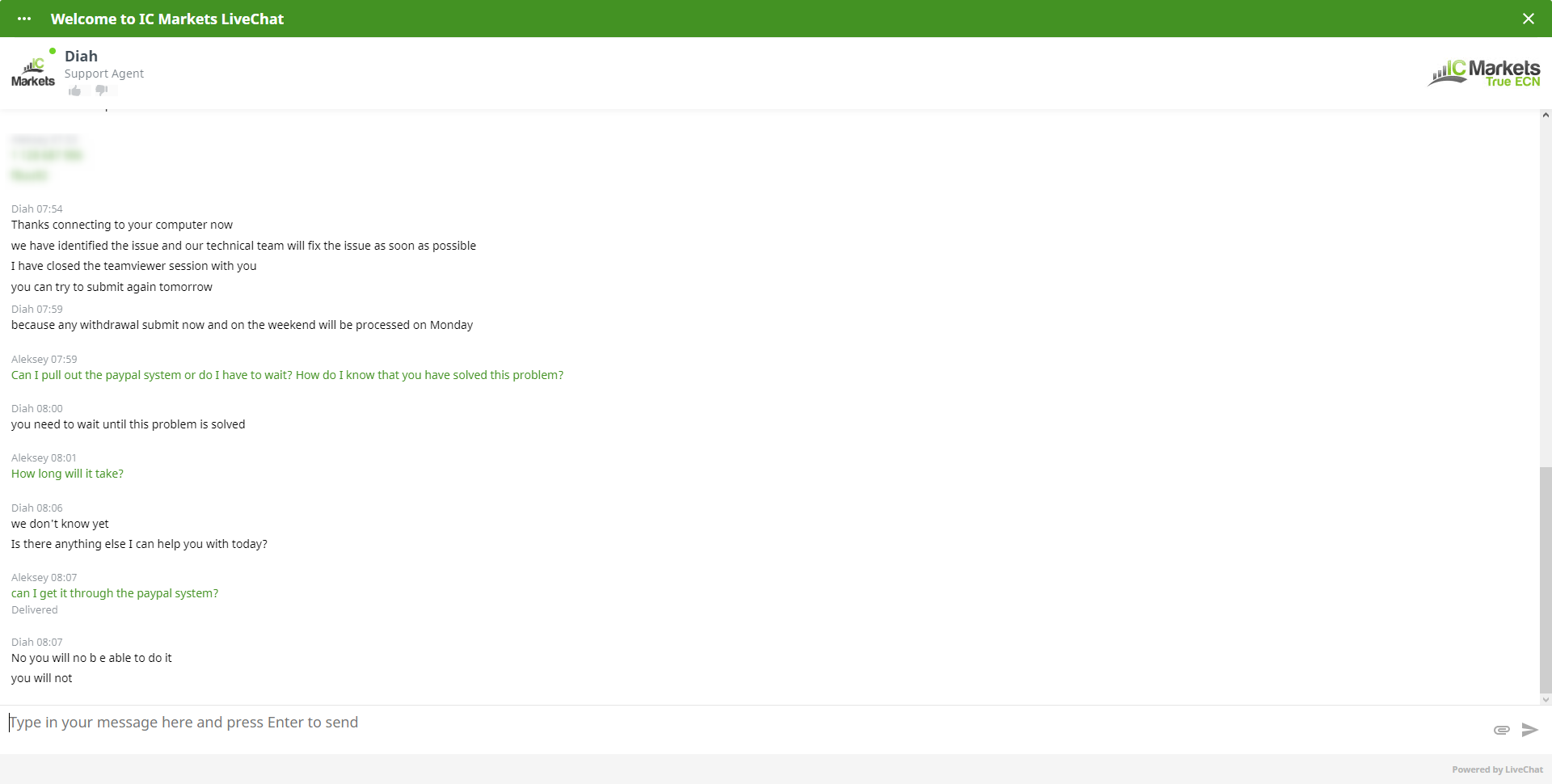The height and width of the screenshot is (784, 1552).
Task: Click into the message input field
Action: pos(744,723)
